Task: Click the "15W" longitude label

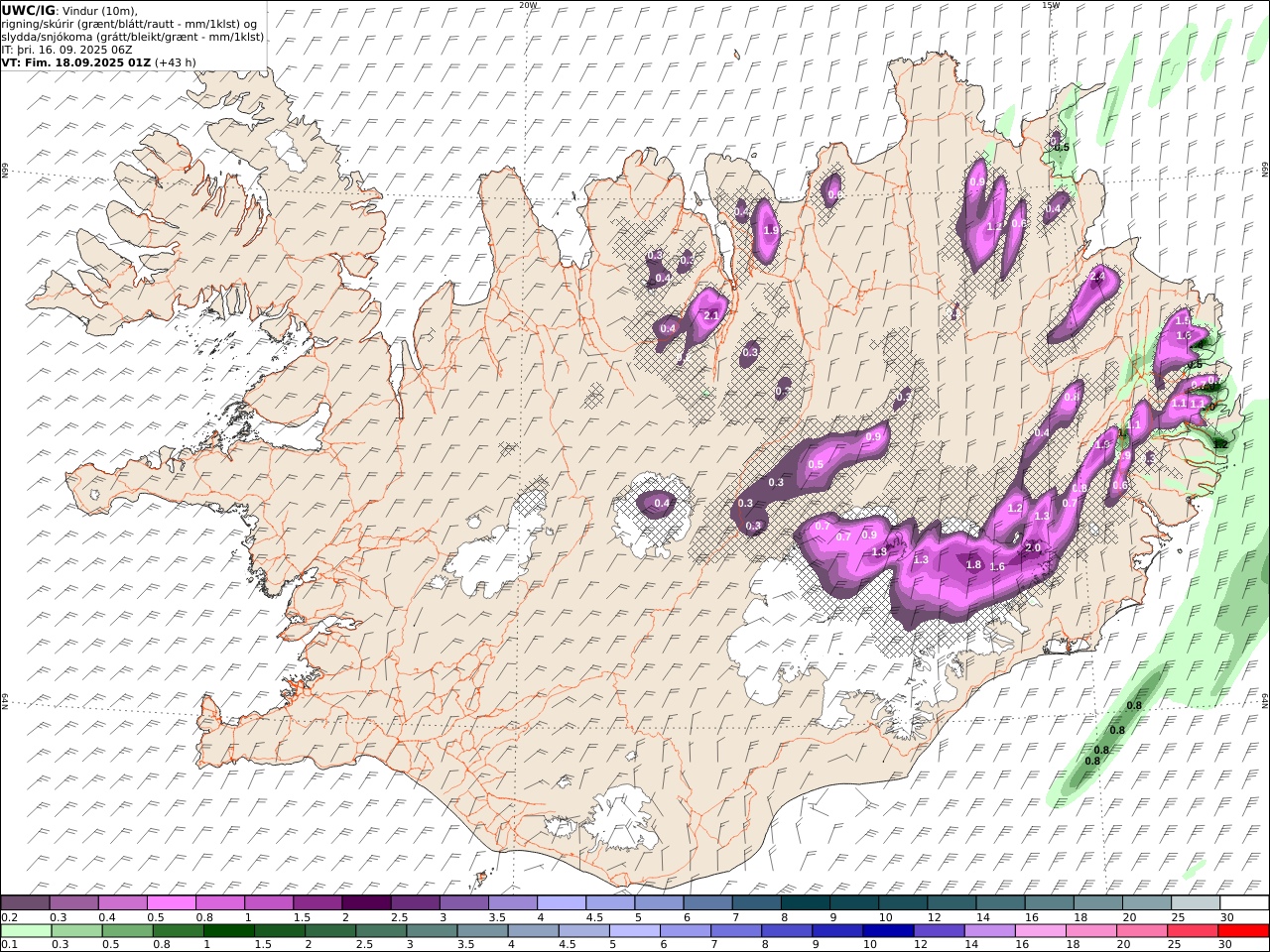Action: 1051,5
